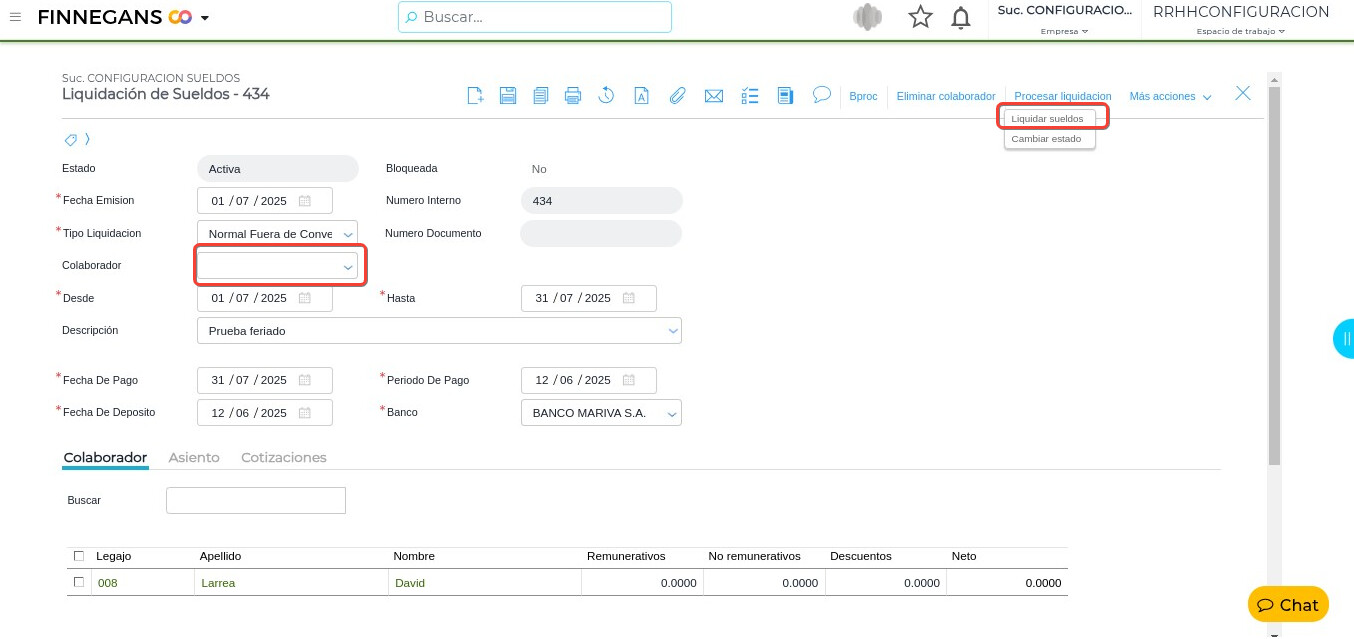Open the notifications bell
This screenshot has width=1354, height=639.
tap(961, 17)
